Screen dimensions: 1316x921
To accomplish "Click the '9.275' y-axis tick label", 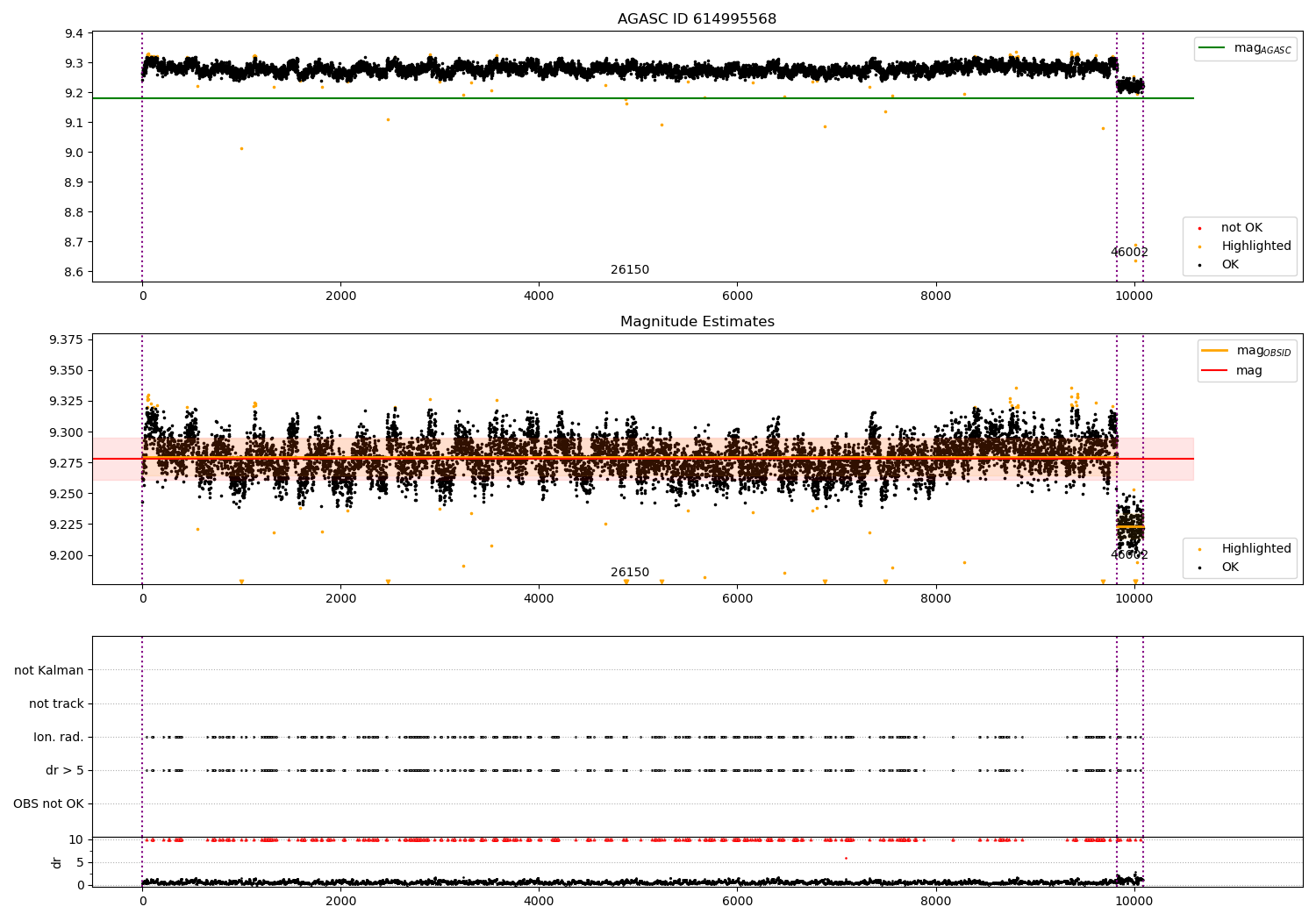I will point(68,463).
